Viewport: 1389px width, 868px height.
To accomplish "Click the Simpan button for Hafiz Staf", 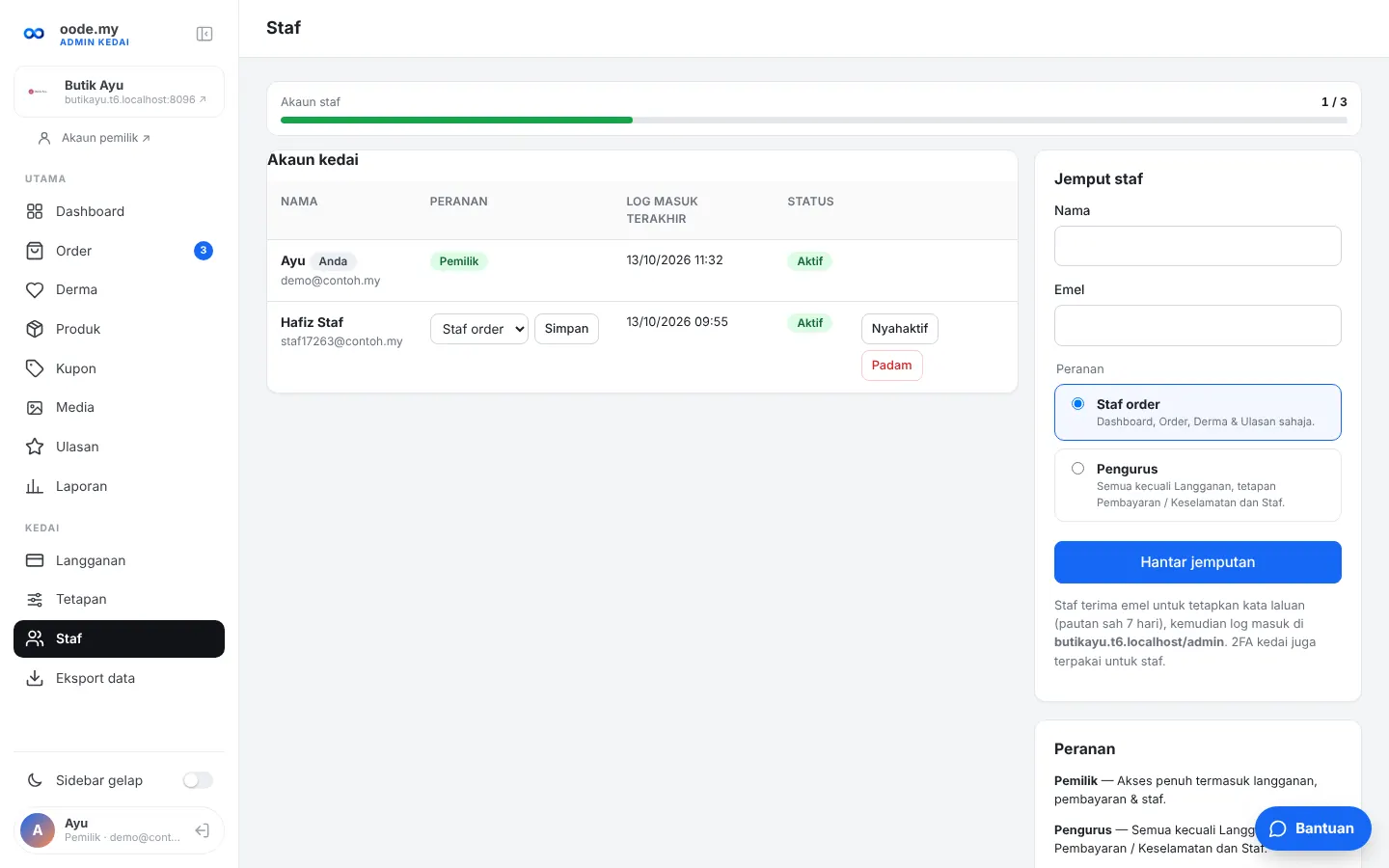I will click(566, 329).
